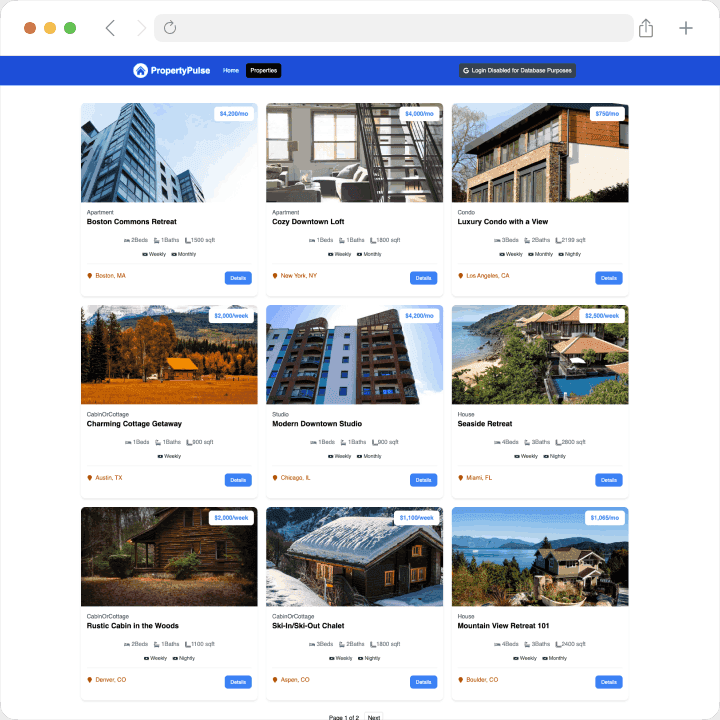Viewport: 720px width, 720px height.
Task: Go back with the browser back arrow
Action: 110,28
